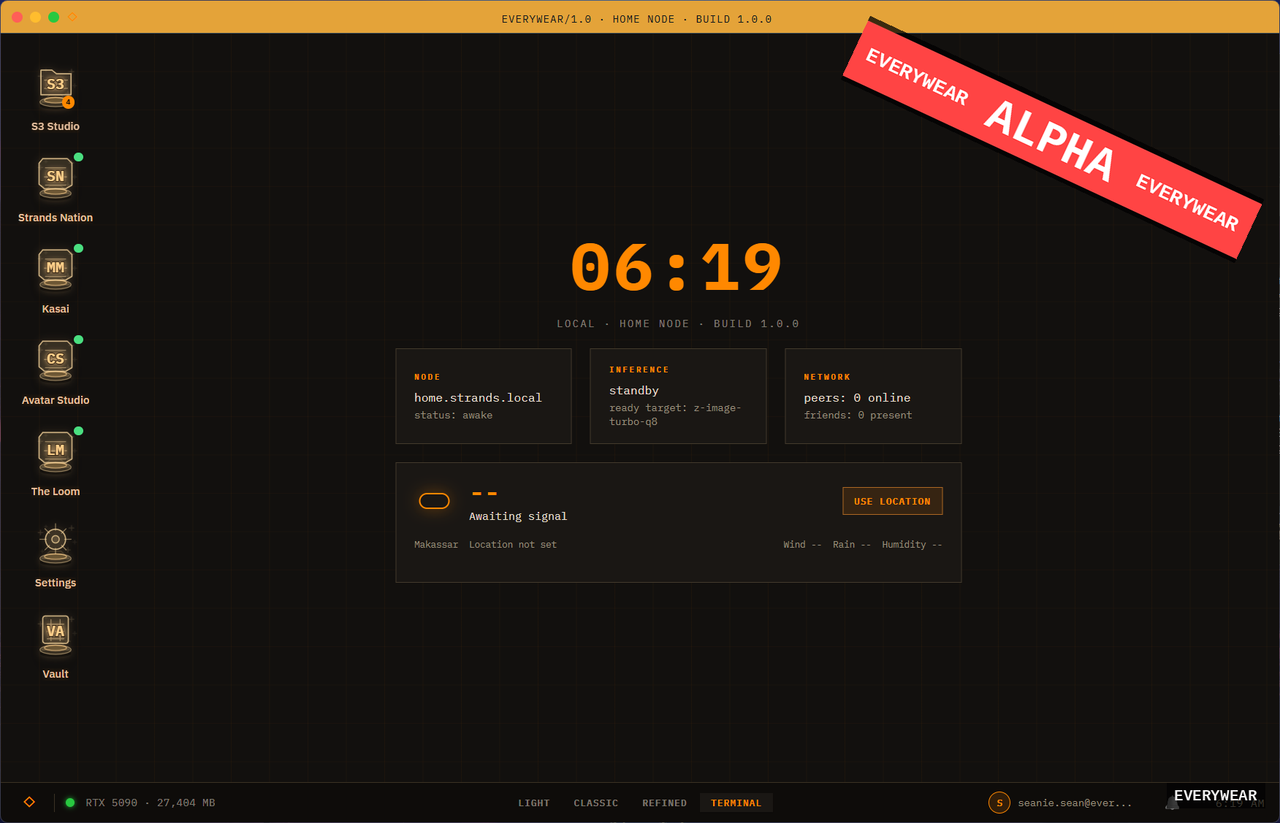
Task: Click LOCAL · HOME NODE · BUILD 1.0.0 subtitle
Action: coord(678,324)
